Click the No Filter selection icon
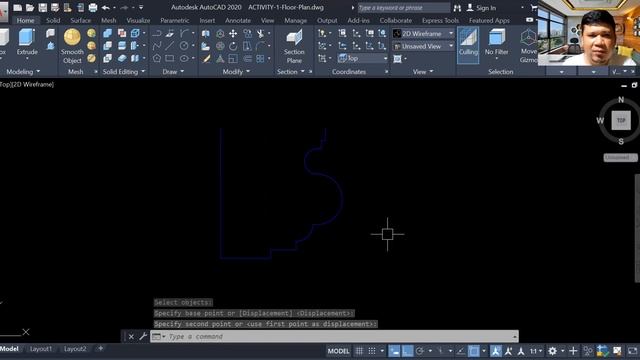The image size is (640, 360). click(x=497, y=42)
